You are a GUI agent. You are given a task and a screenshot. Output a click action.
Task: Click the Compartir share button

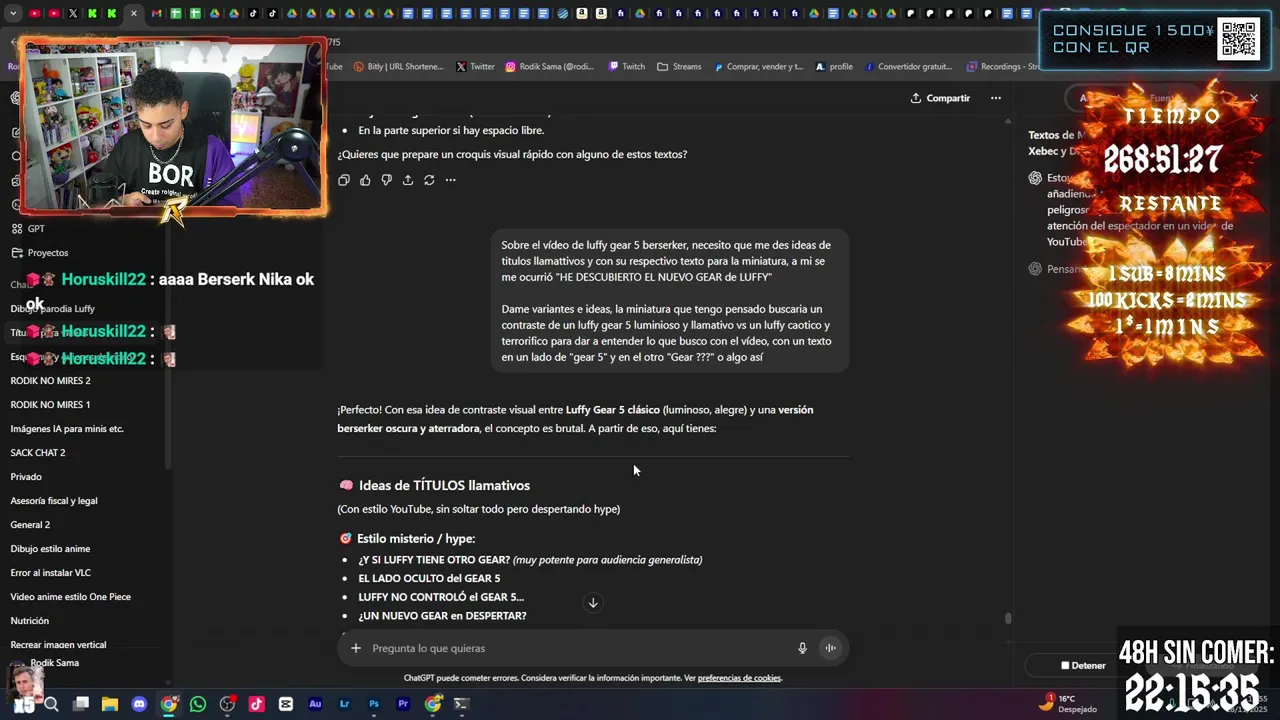coord(940,98)
